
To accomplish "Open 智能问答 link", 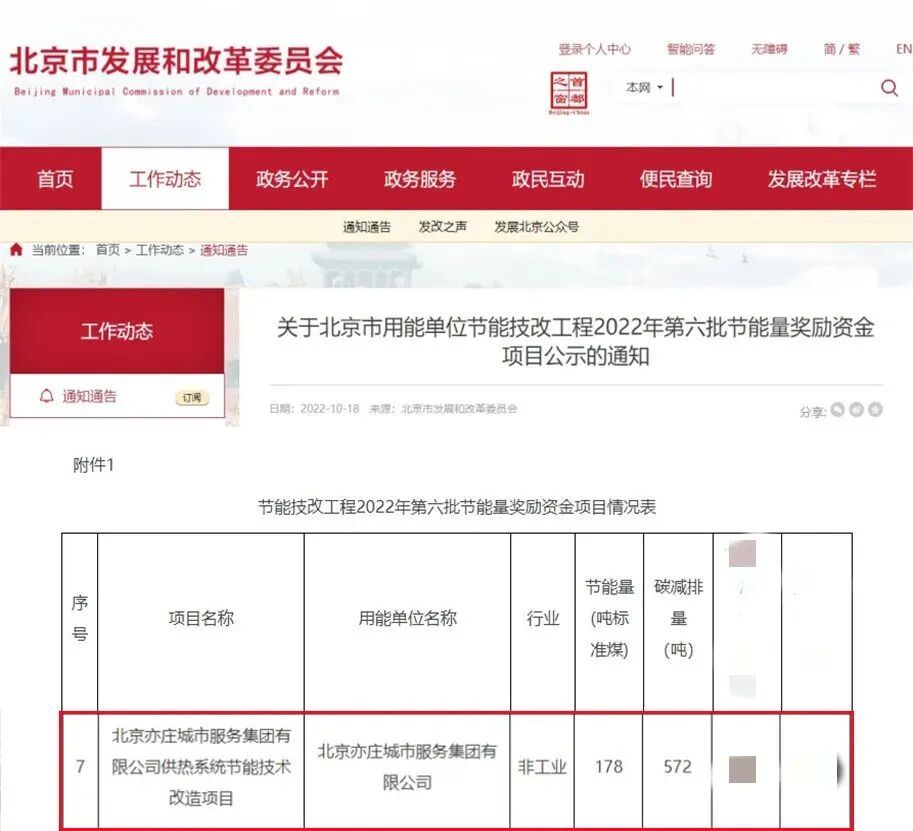I will click(x=691, y=49).
